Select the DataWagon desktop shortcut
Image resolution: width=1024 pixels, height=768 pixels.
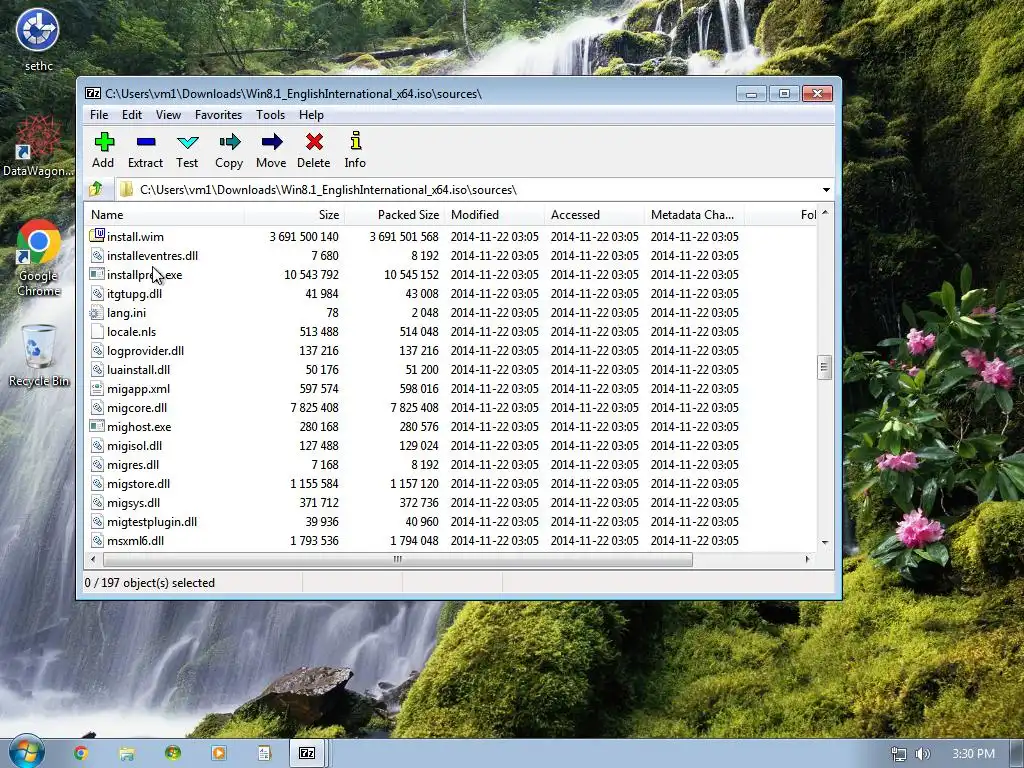(x=38, y=146)
